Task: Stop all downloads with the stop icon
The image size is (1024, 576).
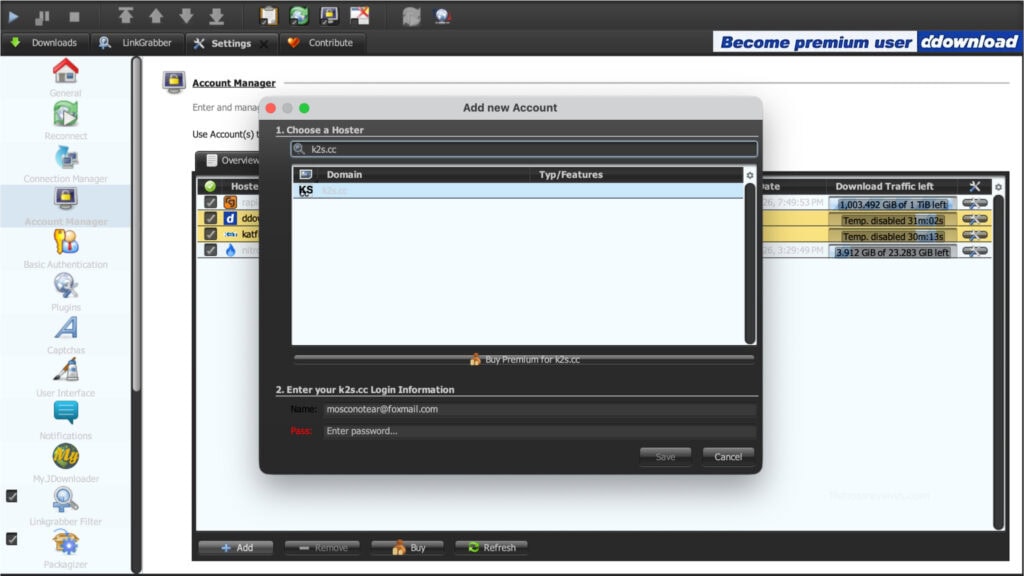Action: pos(74,16)
